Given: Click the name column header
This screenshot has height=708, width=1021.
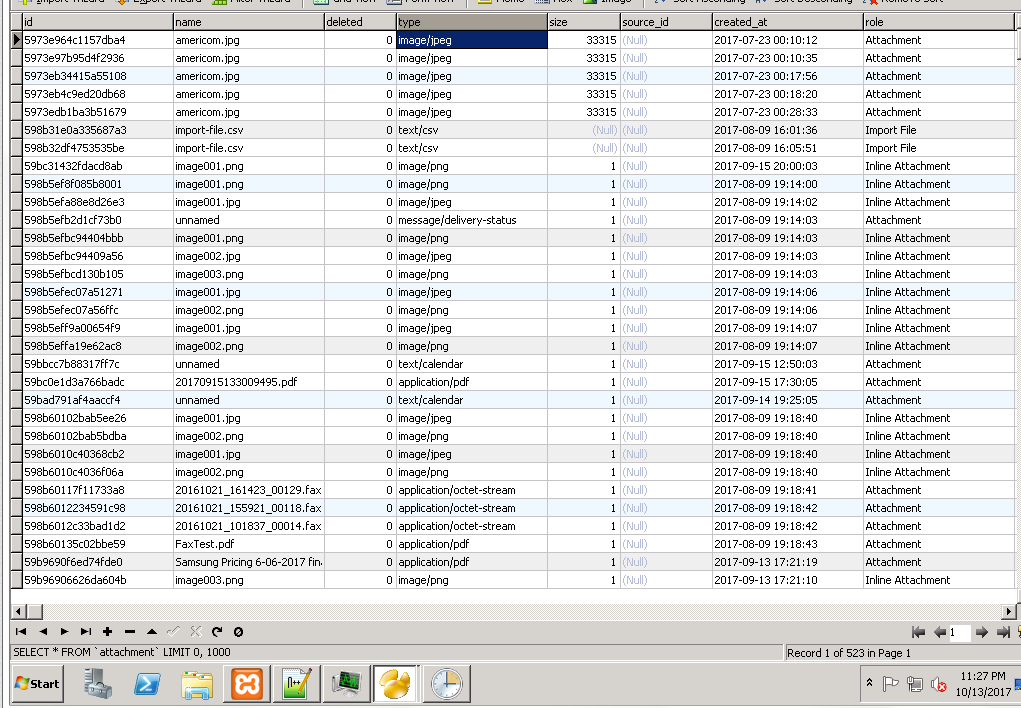Looking at the screenshot, I should click(x=247, y=21).
